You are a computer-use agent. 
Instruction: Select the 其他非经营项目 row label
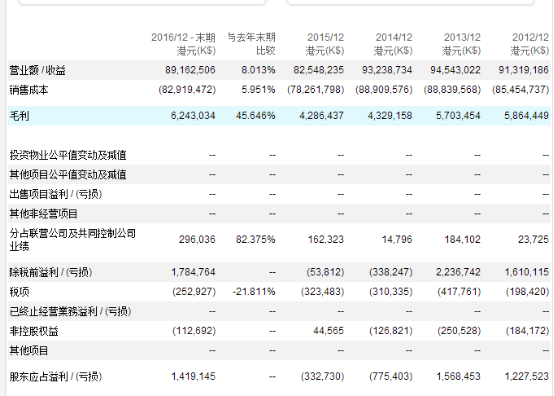click(x=43, y=214)
